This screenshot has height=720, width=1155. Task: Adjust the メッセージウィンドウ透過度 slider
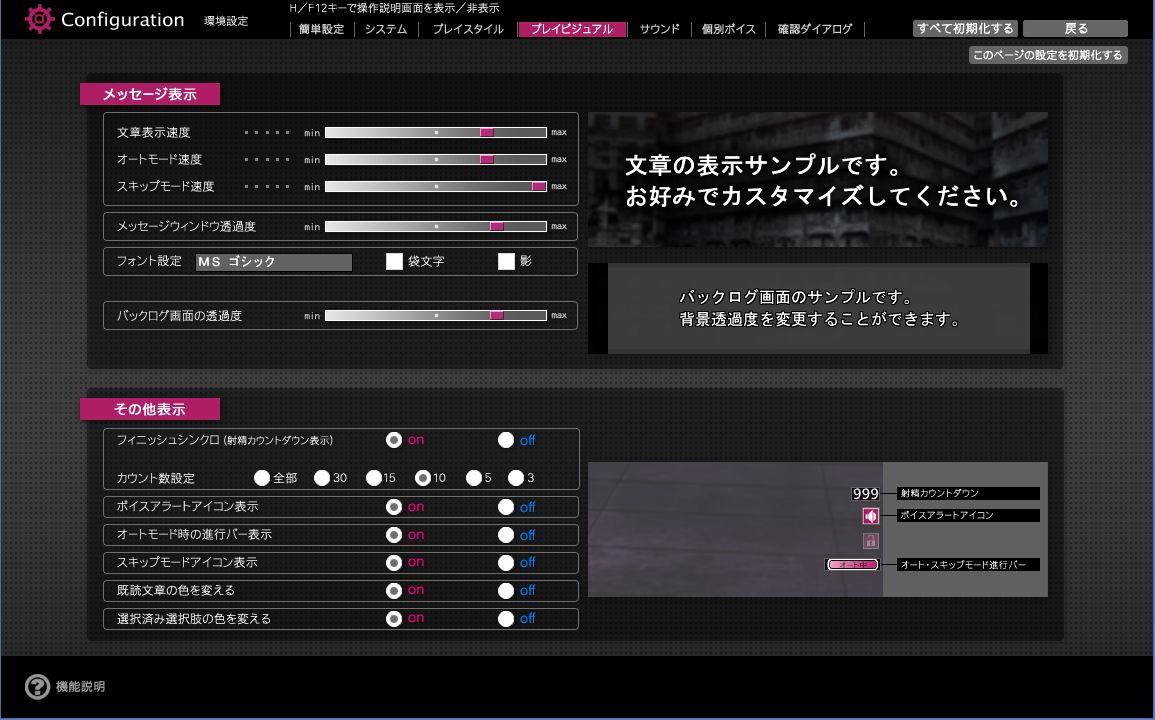[435, 226]
